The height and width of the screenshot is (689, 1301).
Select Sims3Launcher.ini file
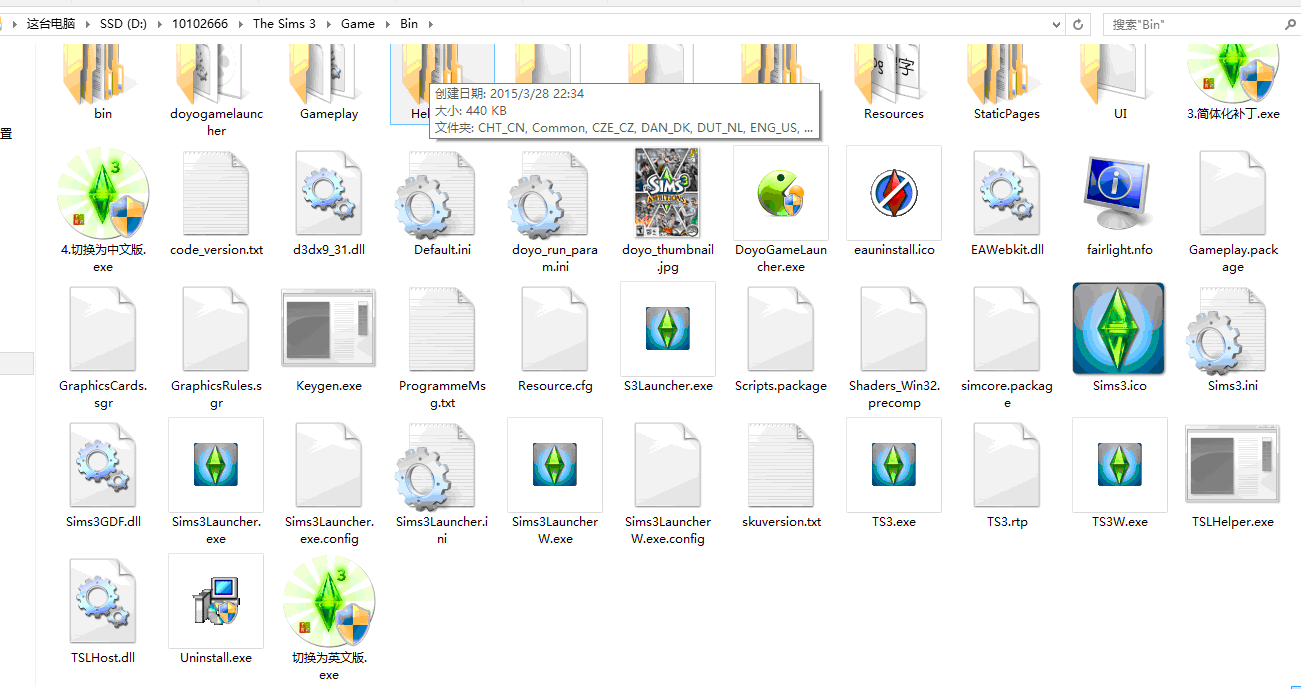point(442,483)
